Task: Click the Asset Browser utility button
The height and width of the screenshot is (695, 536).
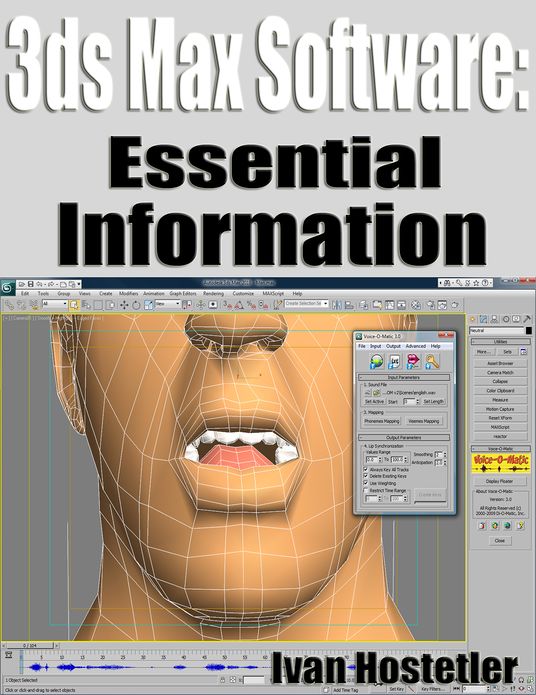Action: click(x=500, y=363)
